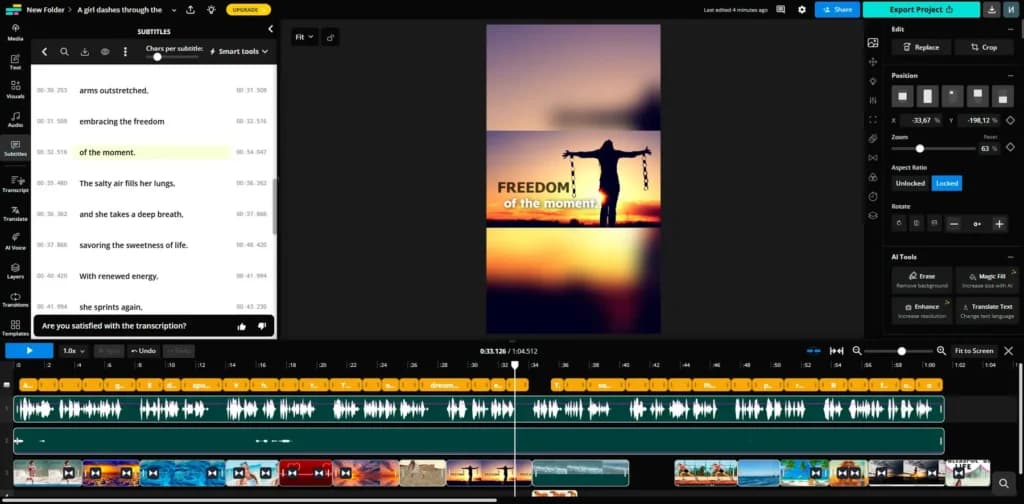This screenshot has width=1024, height=504.
Task: Click the thumbs up feedback icon
Action: [242, 326]
